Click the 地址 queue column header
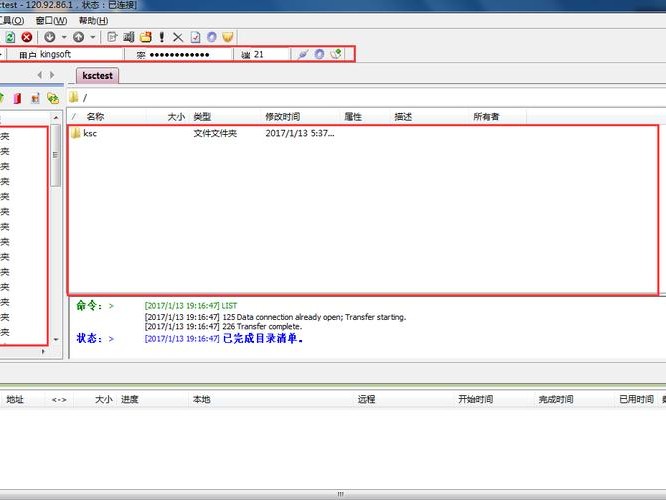Screen dimensions: 666x500 tap(15, 399)
